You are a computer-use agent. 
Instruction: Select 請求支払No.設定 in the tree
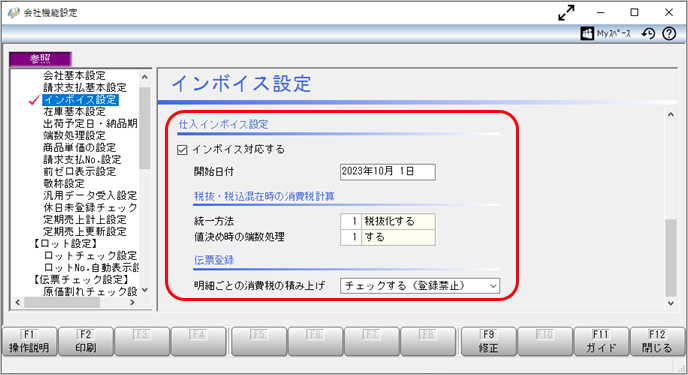pos(82,159)
